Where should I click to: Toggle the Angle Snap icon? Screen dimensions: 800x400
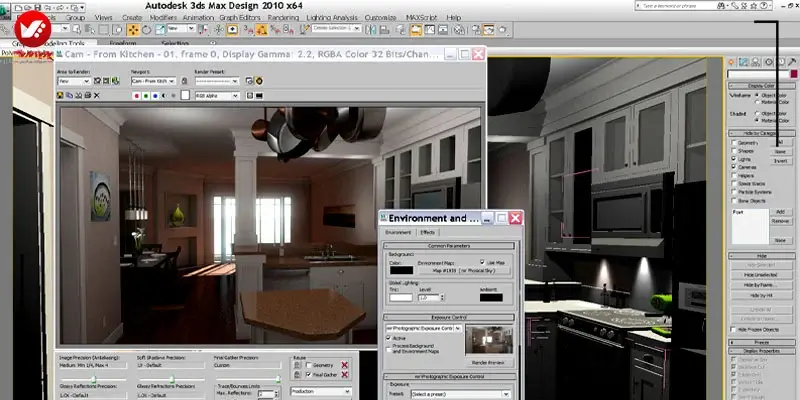[x=261, y=29]
